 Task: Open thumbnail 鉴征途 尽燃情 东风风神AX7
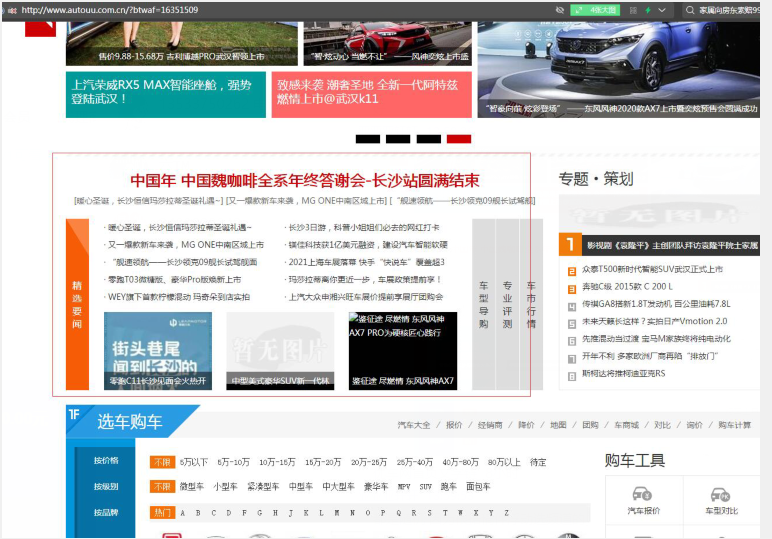pyautogui.click(x=403, y=351)
